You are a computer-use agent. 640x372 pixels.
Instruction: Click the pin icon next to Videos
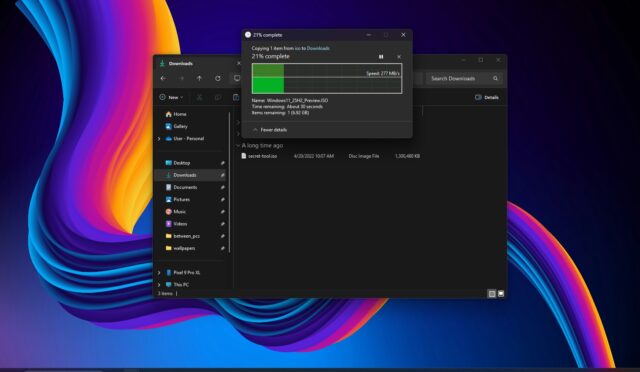coord(222,224)
